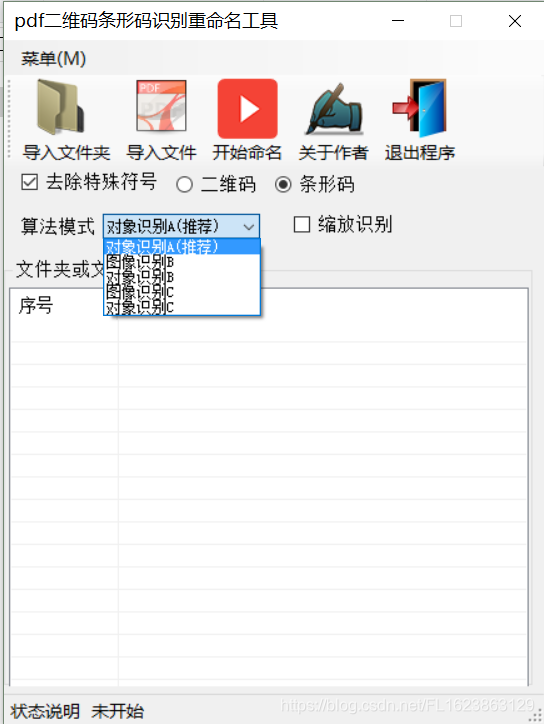Click the 算法模式 label
This screenshot has width=544, height=724.
(x=58, y=226)
